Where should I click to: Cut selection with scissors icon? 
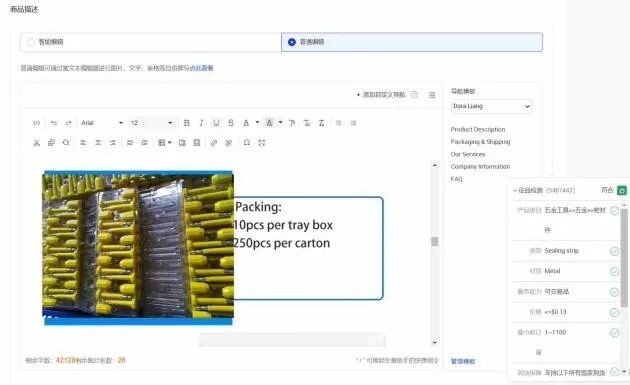pyautogui.click(x=37, y=143)
